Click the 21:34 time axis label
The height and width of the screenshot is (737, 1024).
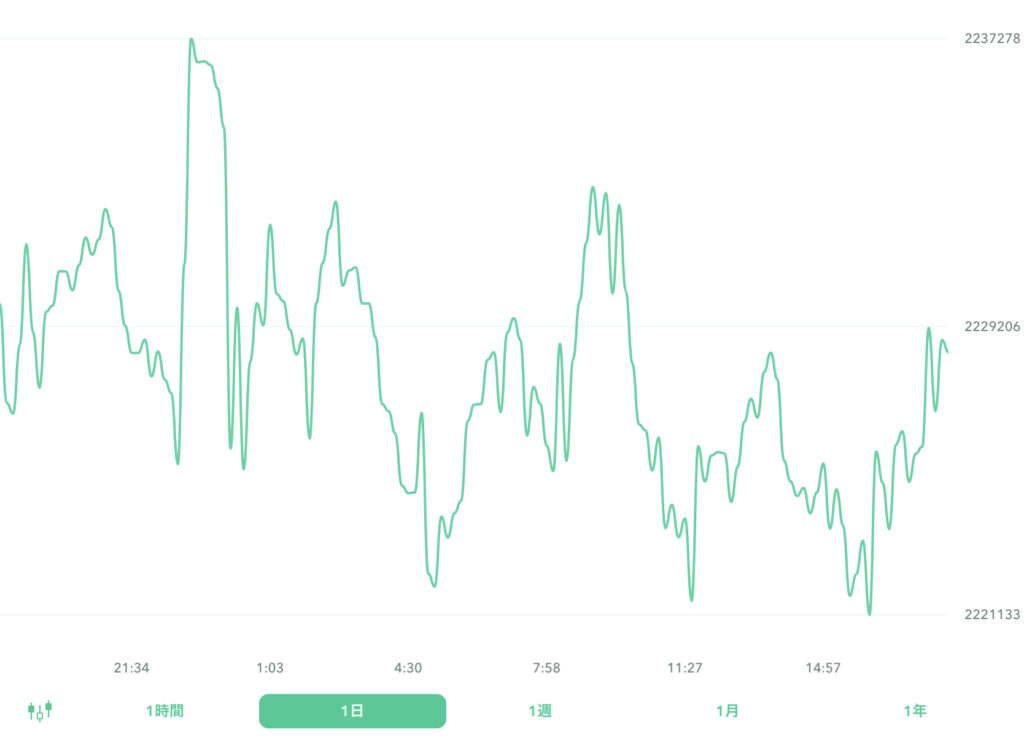[131, 668]
